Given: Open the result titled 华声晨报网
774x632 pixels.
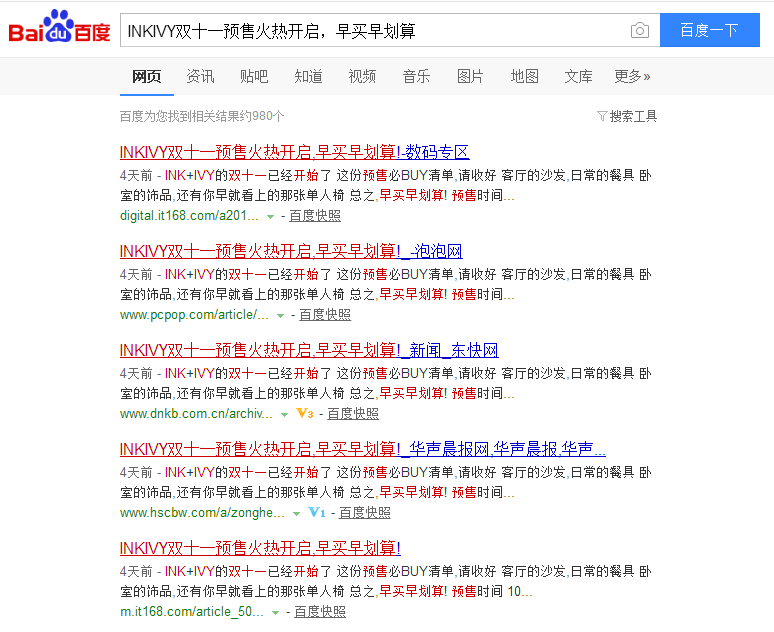Looking at the screenshot, I should click(x=363, y=449).
